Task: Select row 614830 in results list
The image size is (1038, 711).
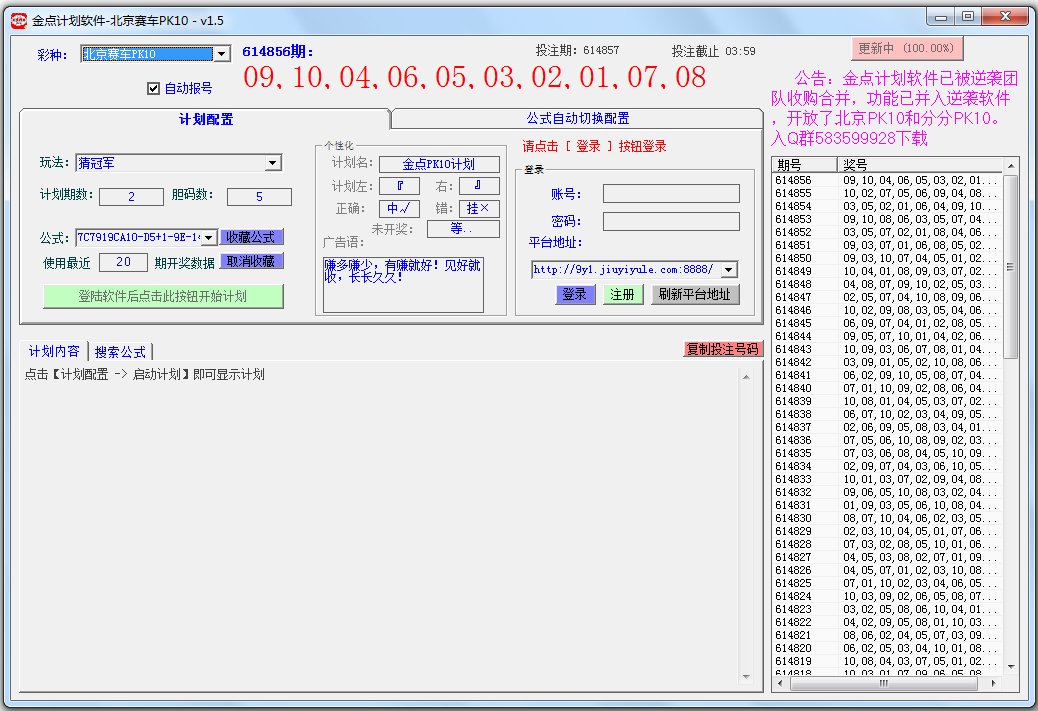Action: (887, 518)
